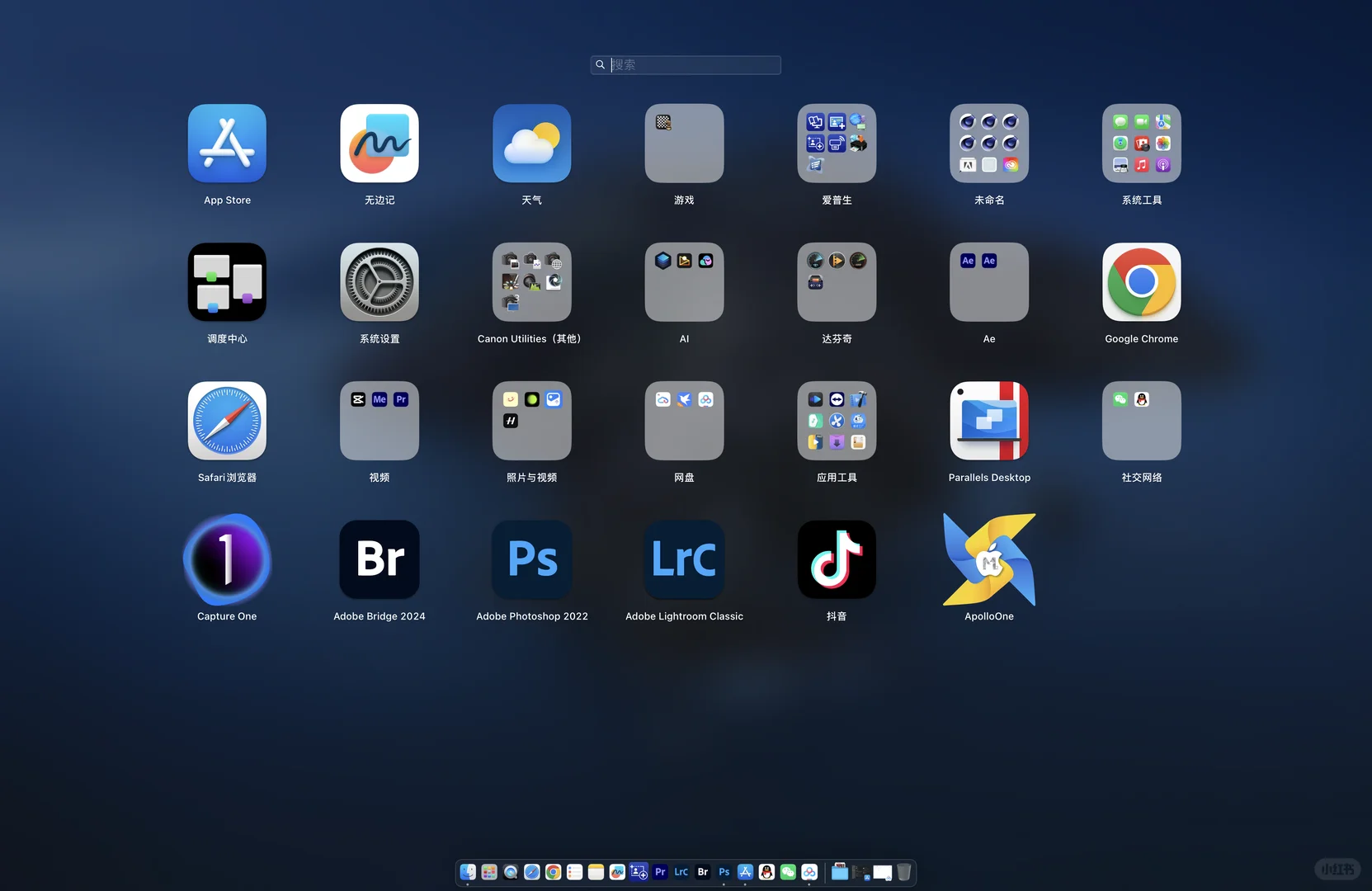Open the Trash in the Dock
This screenshot has width=1372, height=891.
904,872
